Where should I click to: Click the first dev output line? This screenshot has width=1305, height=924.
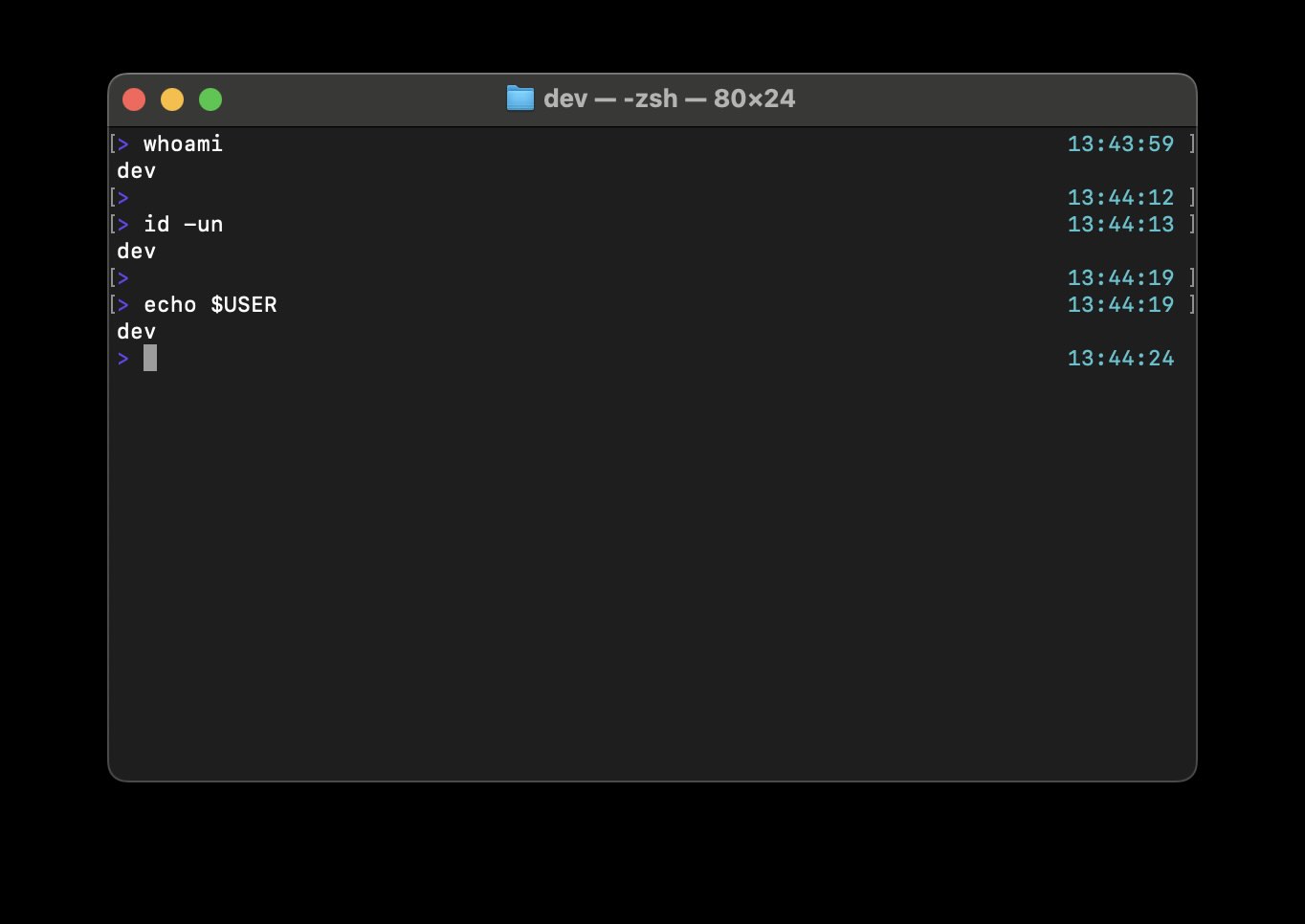135,170
